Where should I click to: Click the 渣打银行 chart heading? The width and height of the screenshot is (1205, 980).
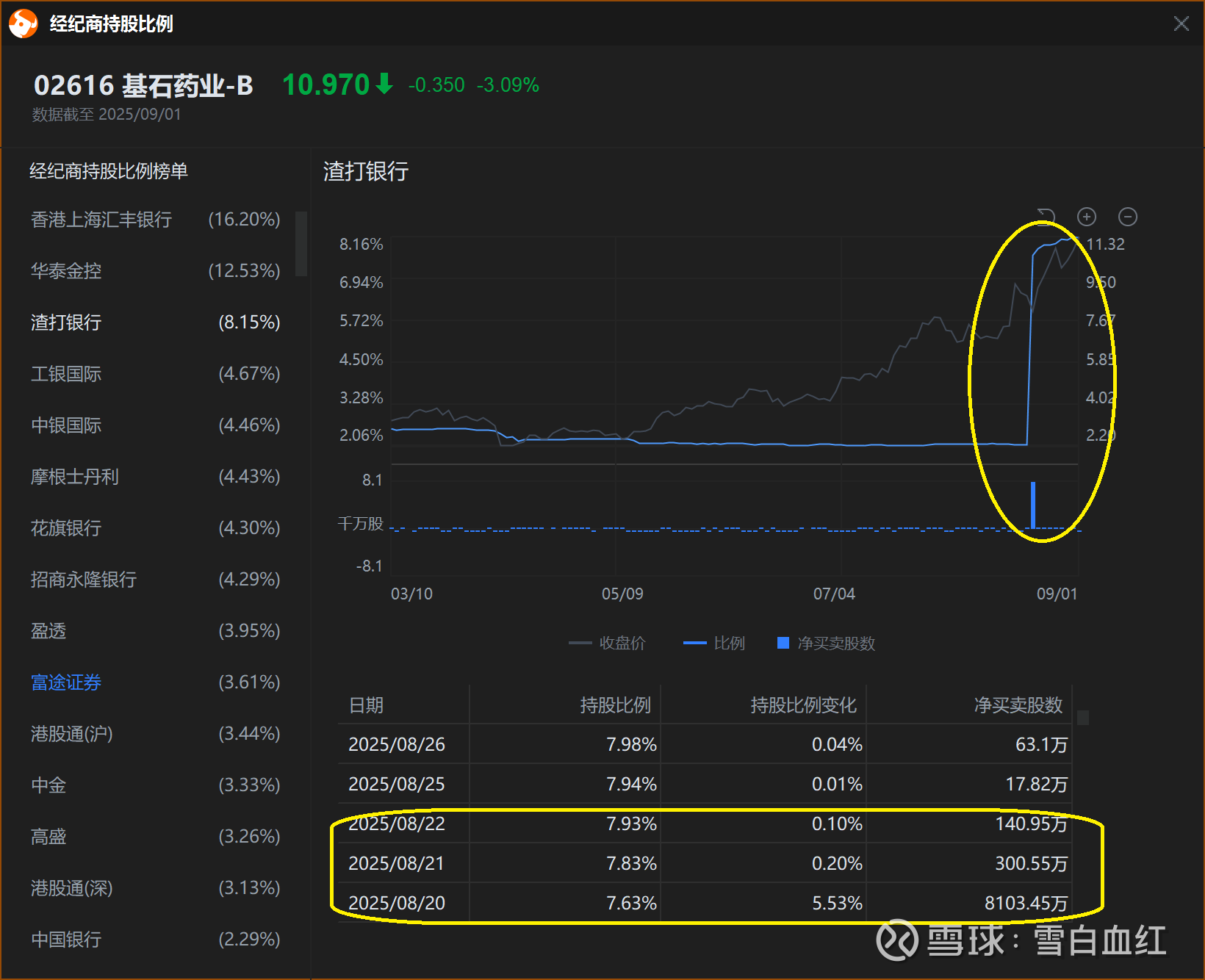[366, 171]
